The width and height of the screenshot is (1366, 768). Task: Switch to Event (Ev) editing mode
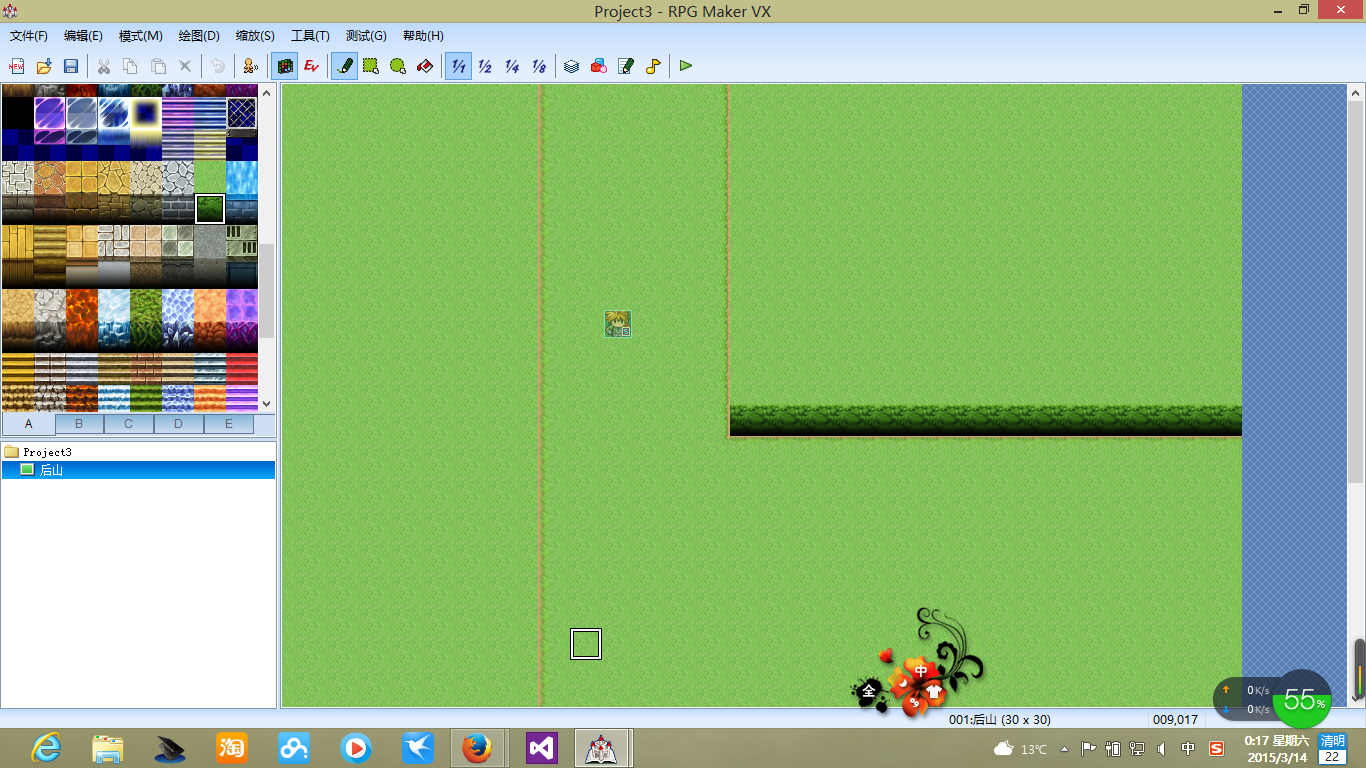pos(312,66)
